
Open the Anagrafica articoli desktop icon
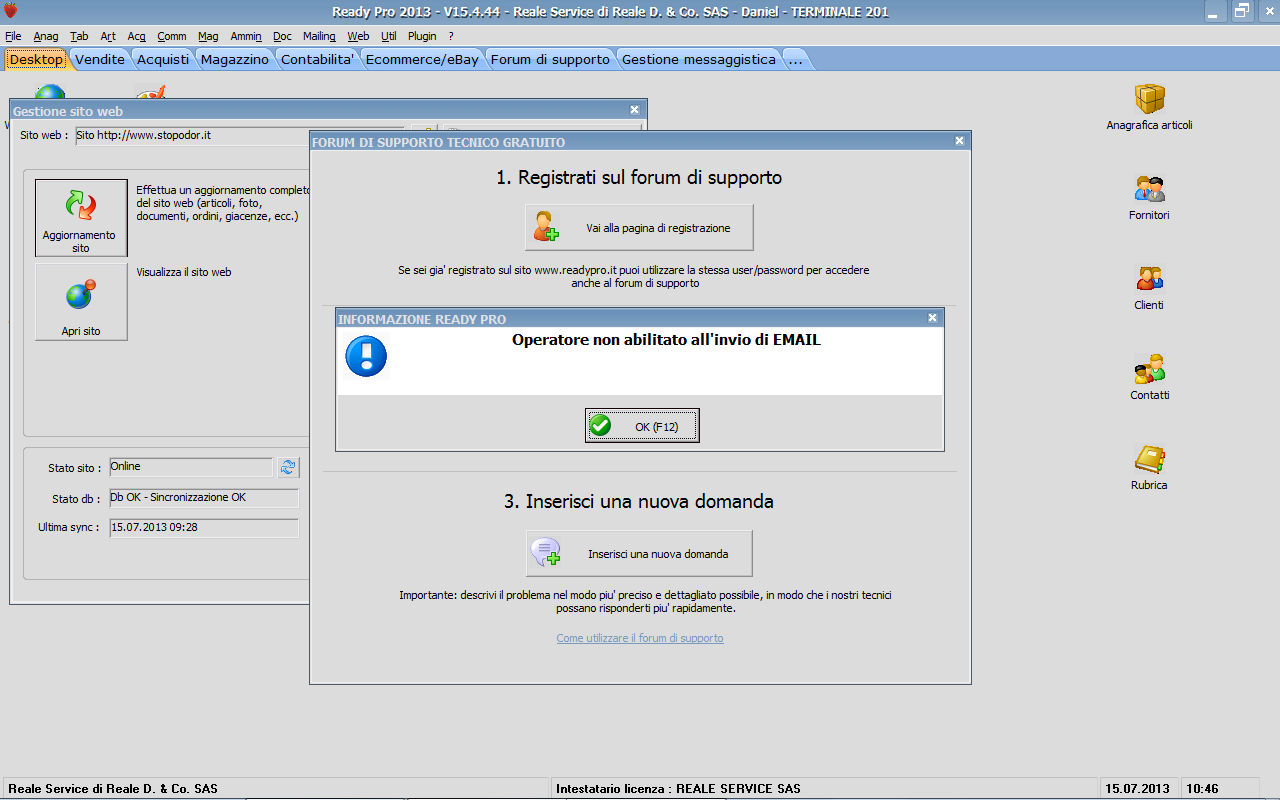coord(1149,107)
